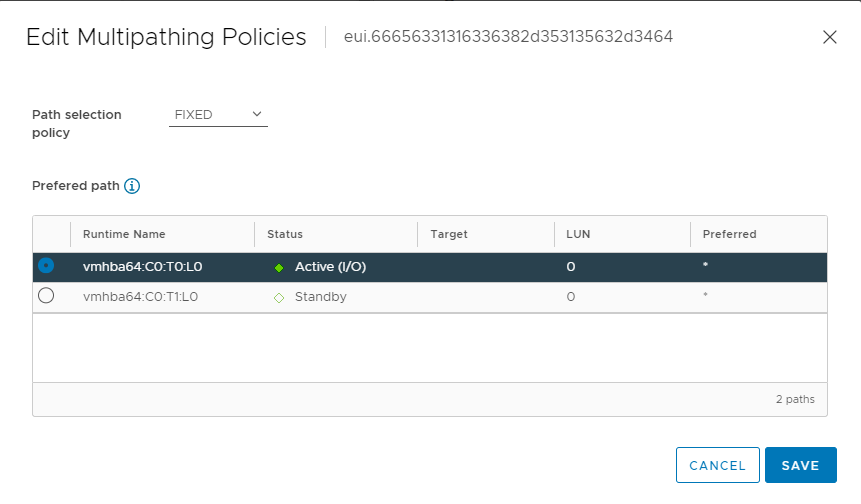Click preferred asterisk in vmhba64:C0:T0:L0 row
The height and width of the screenshot is (504, 861).
[x=705, y=265]
